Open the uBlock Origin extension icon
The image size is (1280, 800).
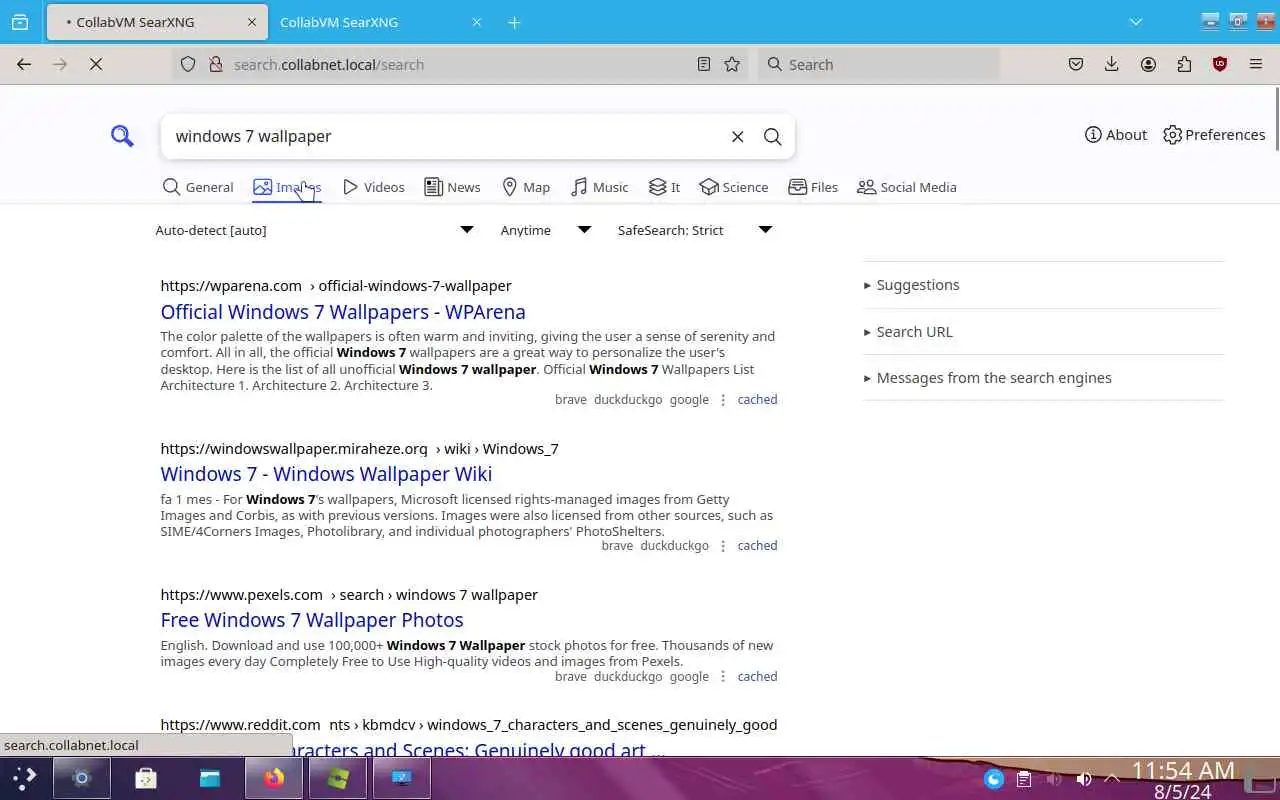[1220, 64]
